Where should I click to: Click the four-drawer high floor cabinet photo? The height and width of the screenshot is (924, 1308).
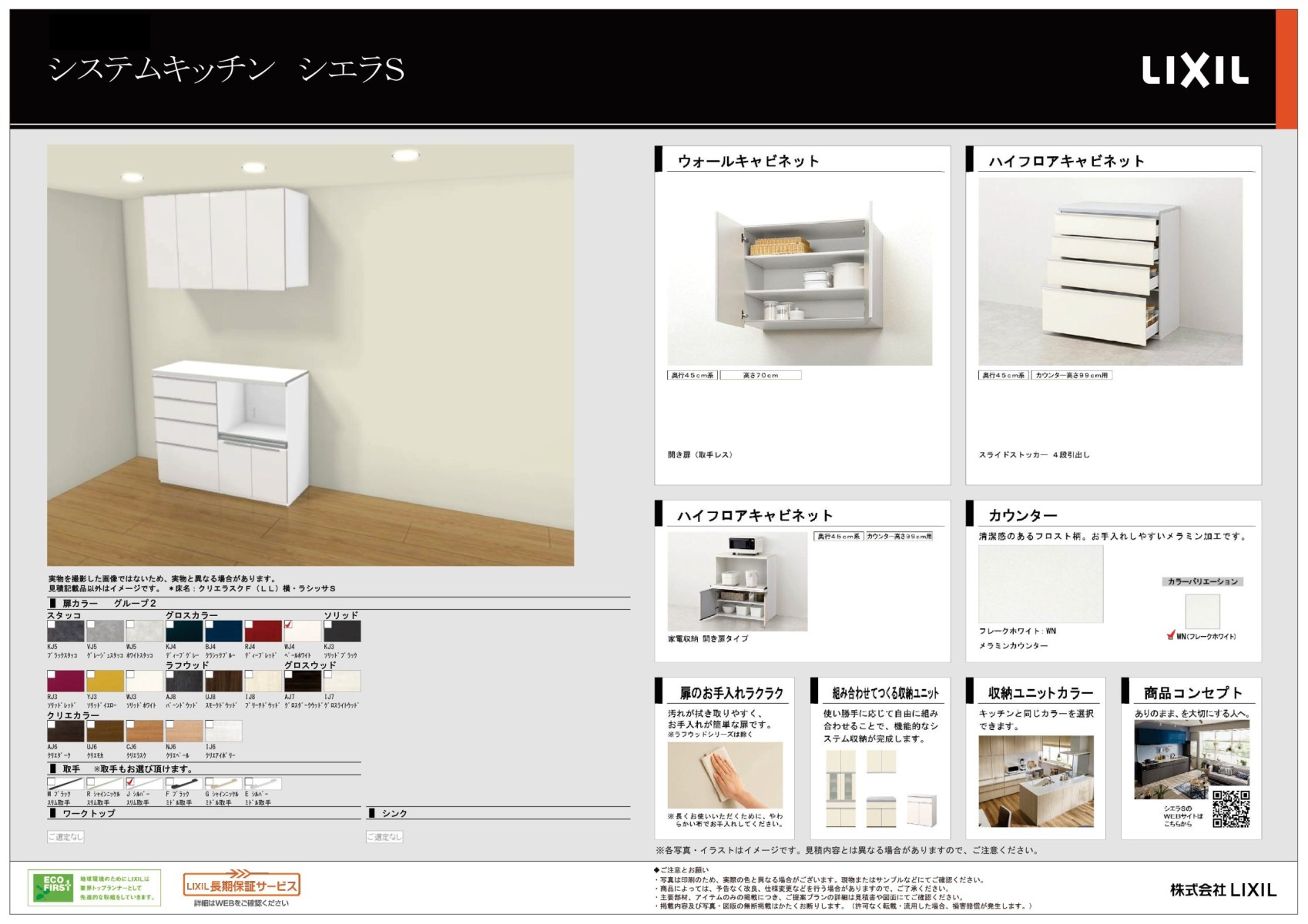(1111, 272)
